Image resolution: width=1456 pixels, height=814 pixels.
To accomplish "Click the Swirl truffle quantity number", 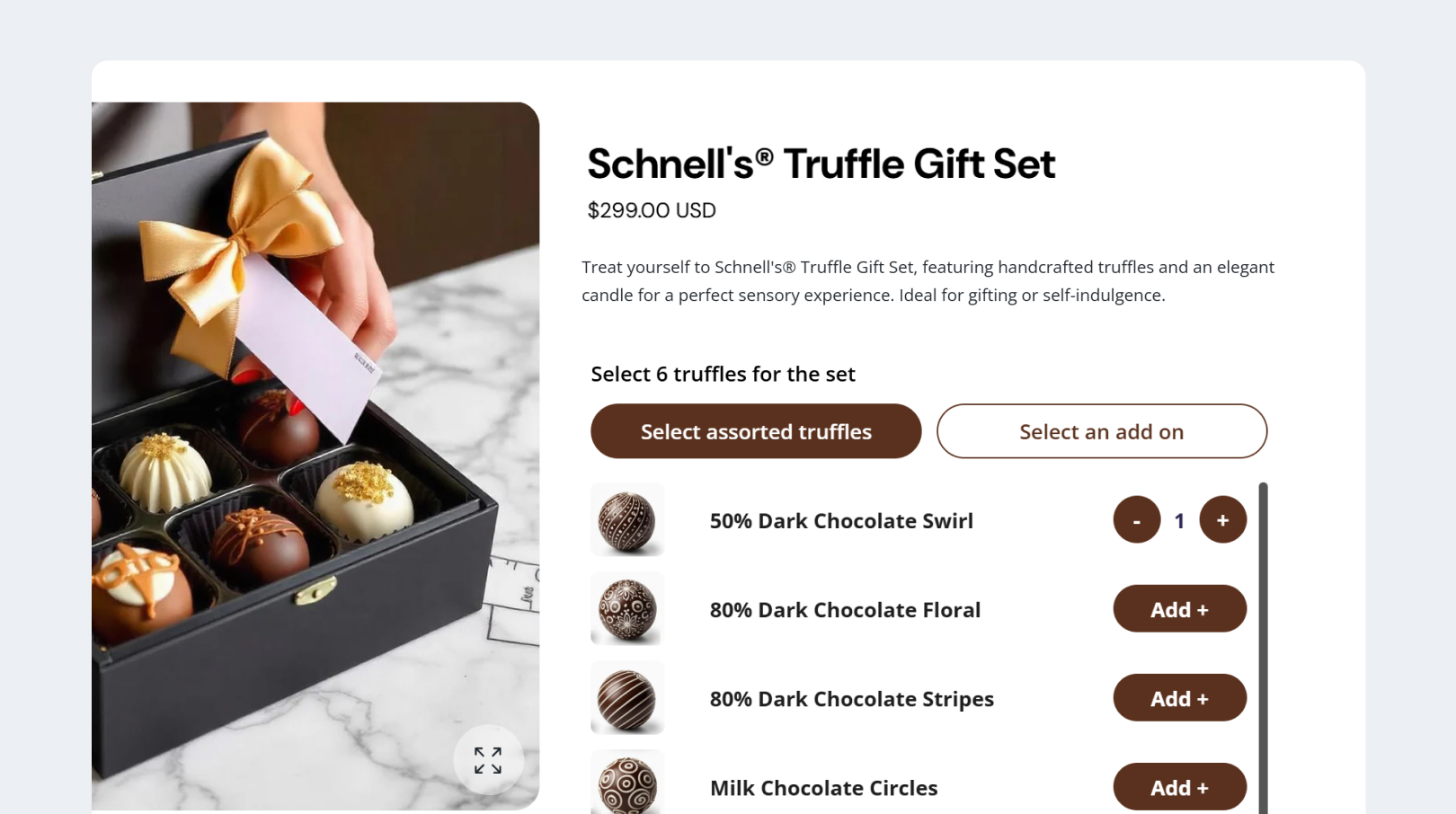I will point(1179,520).
